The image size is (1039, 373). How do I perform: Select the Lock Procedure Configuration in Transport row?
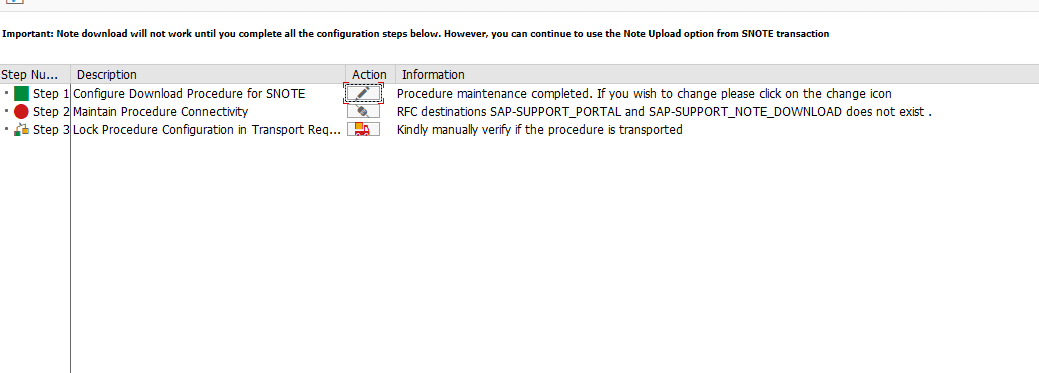(207, 130)
